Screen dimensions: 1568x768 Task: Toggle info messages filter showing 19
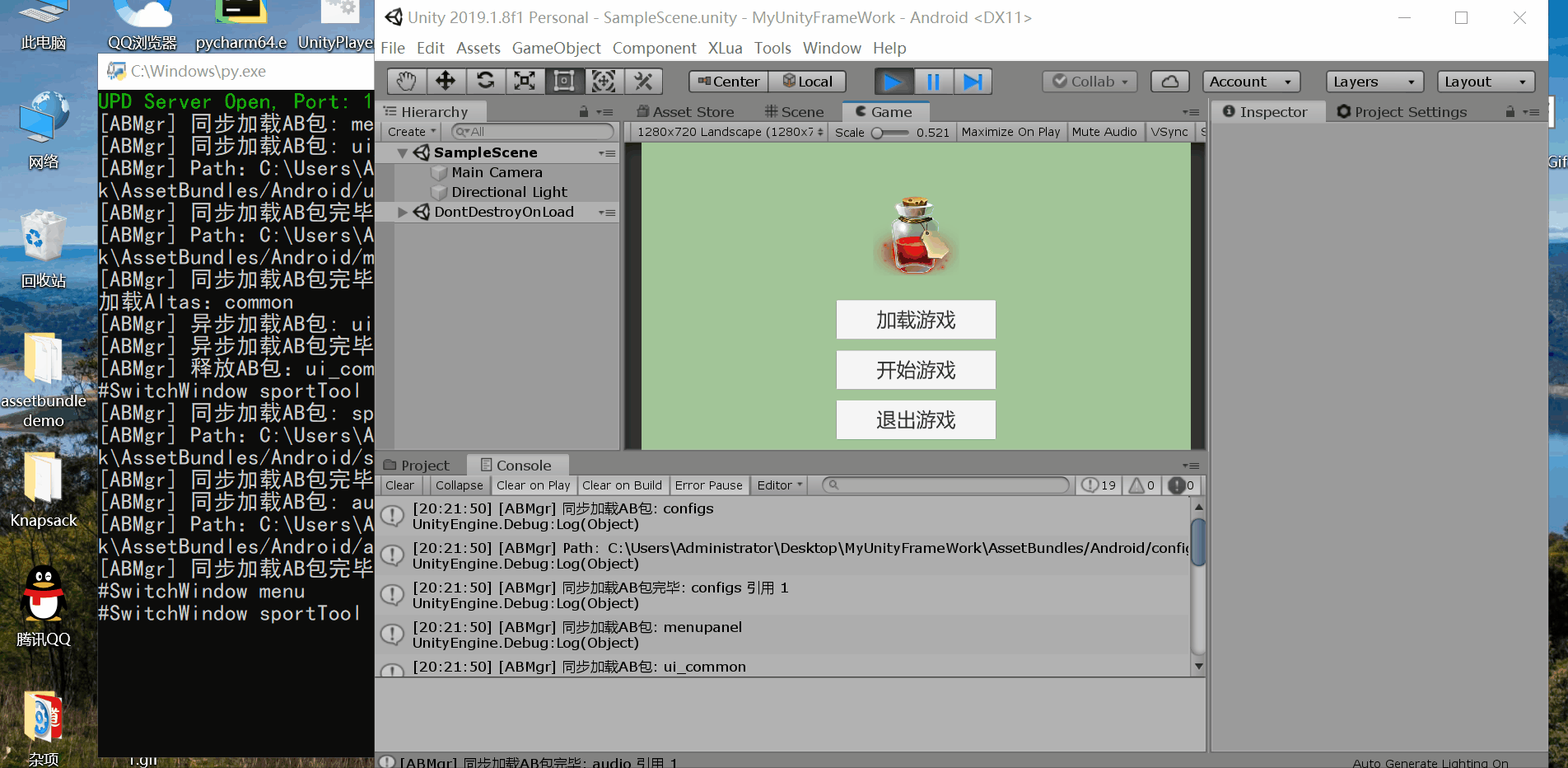[x=1099, y=485]
